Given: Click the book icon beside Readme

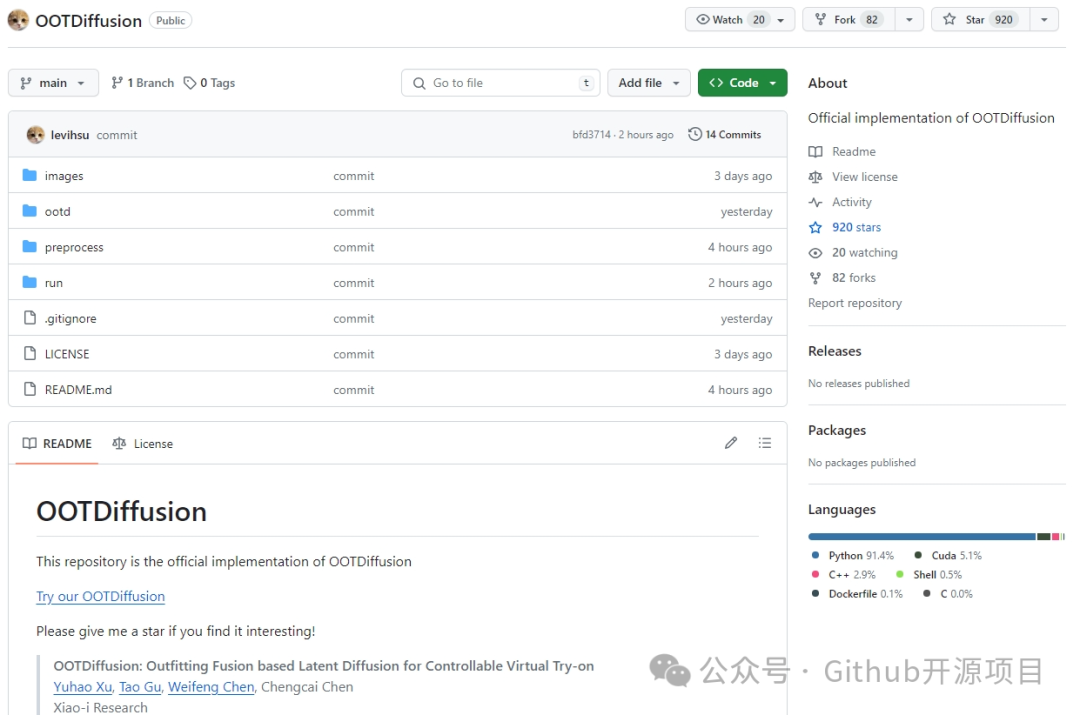Looking at the screenshot, I should click(x=816, y=152).
